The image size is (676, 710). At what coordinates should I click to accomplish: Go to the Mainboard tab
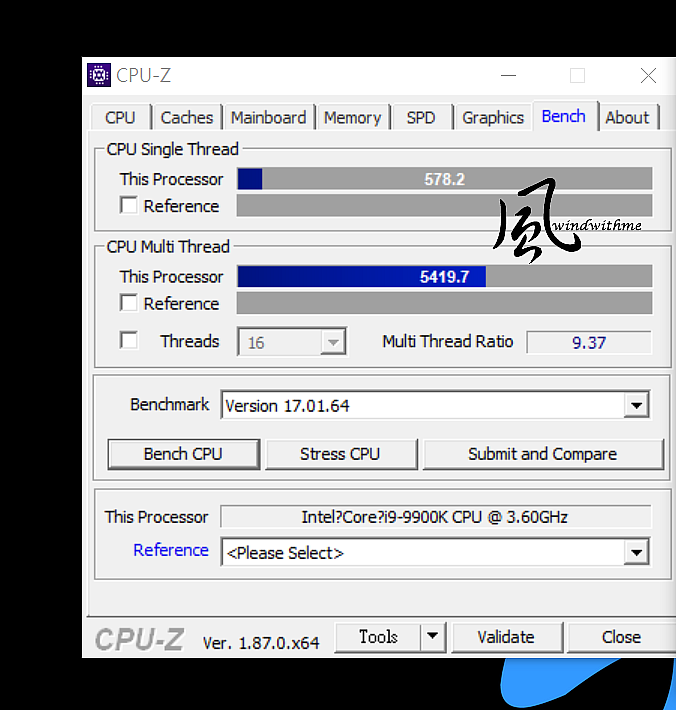pyautogui.click(x=268, y=118)
